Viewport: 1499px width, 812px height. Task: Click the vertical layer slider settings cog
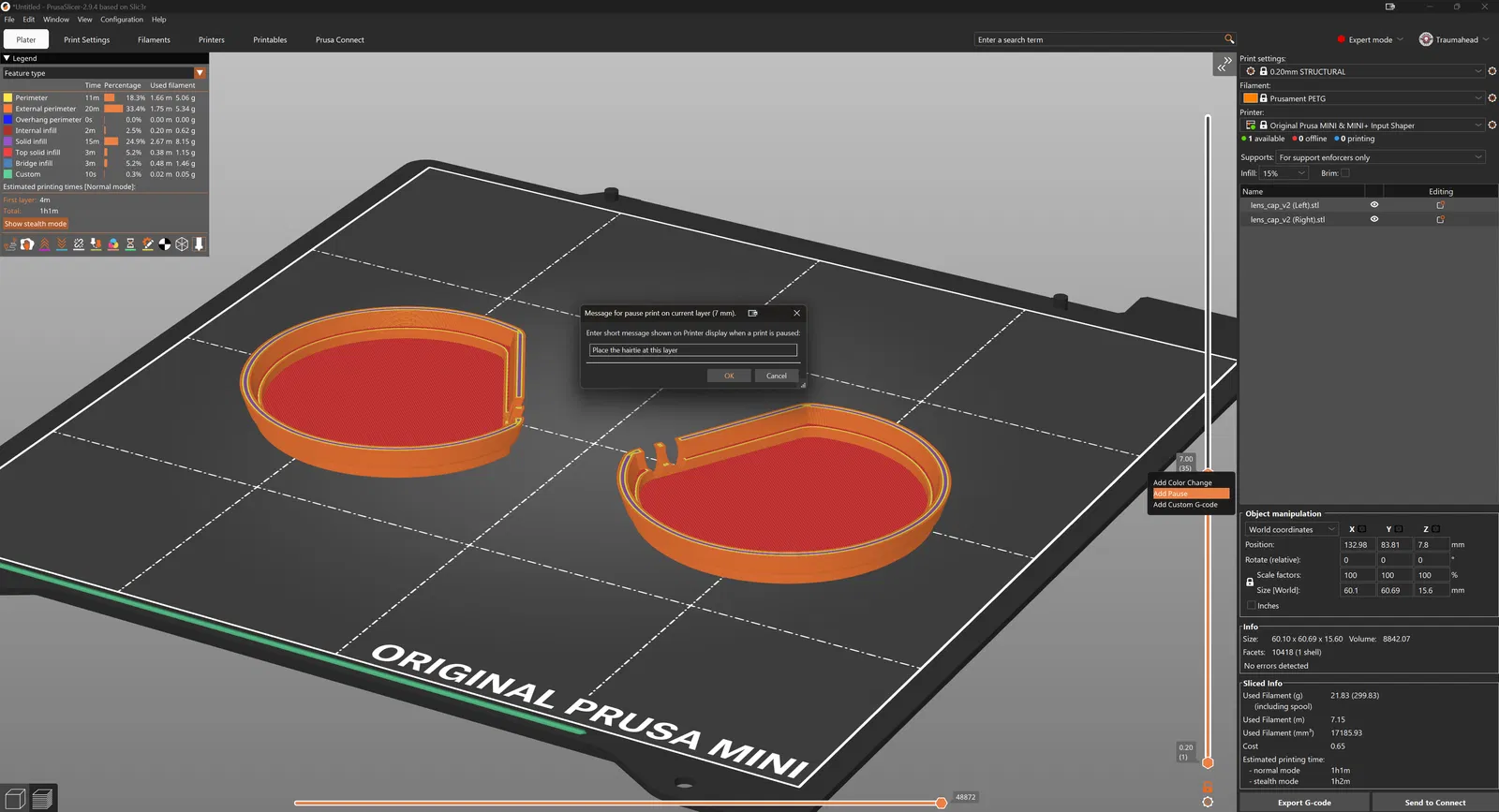1208,802
